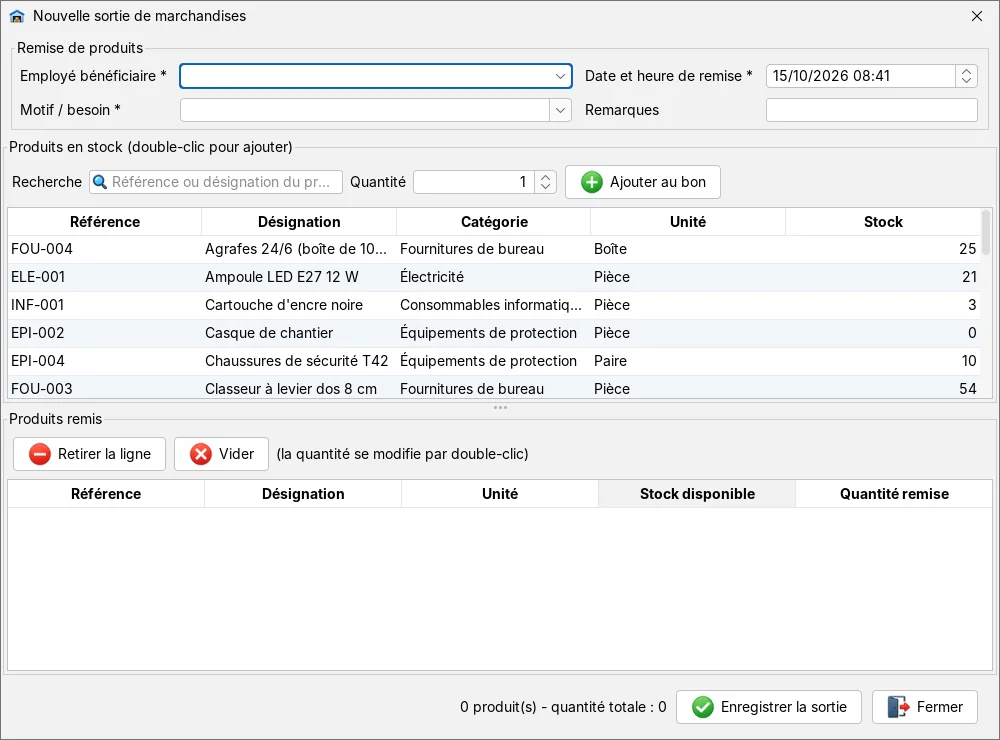Click the Classeur à levier dos 8 cm cell
This screenshot has width=1000, height=740.
click(299, 388)
